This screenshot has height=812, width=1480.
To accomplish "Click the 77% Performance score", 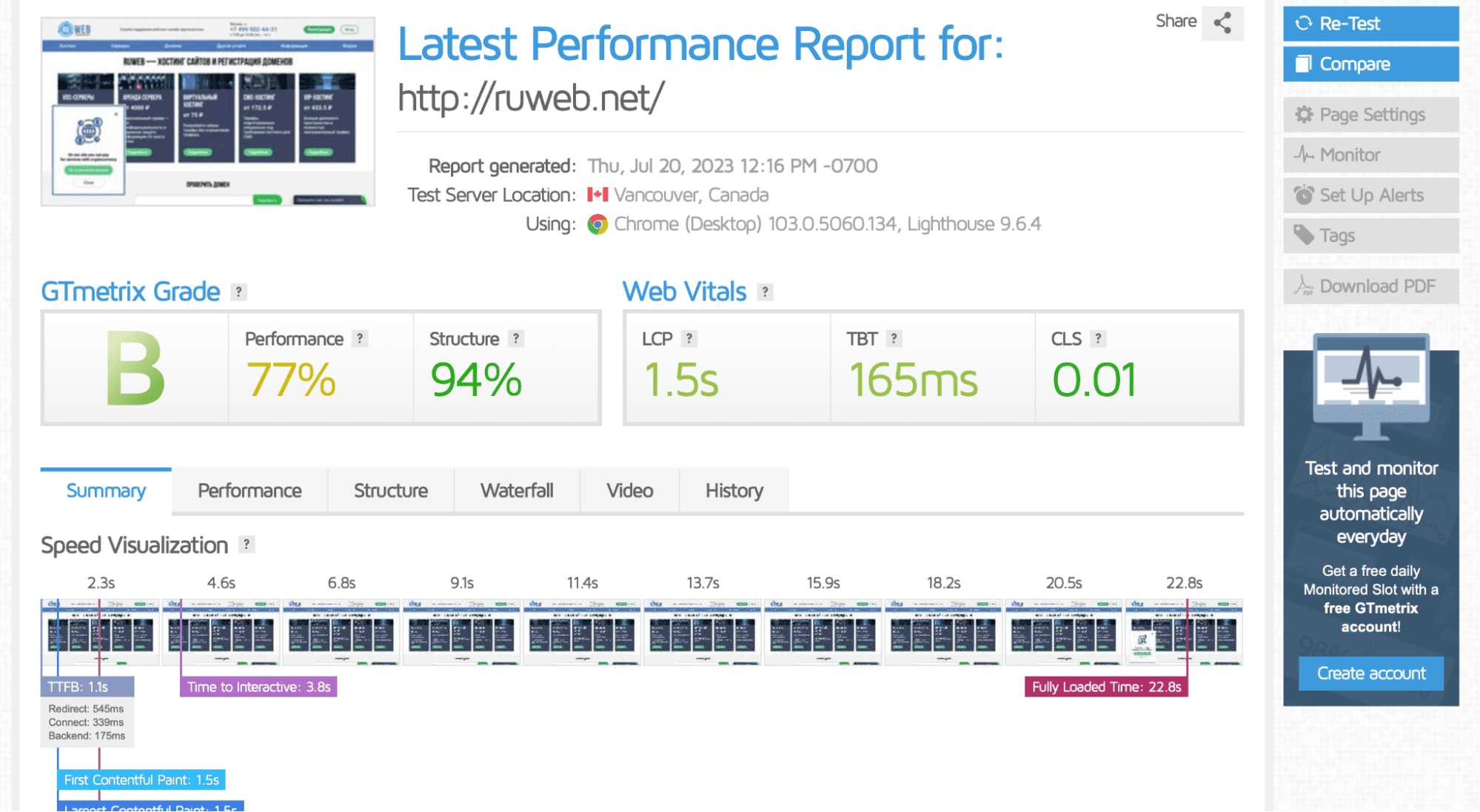I will [291, 380].
